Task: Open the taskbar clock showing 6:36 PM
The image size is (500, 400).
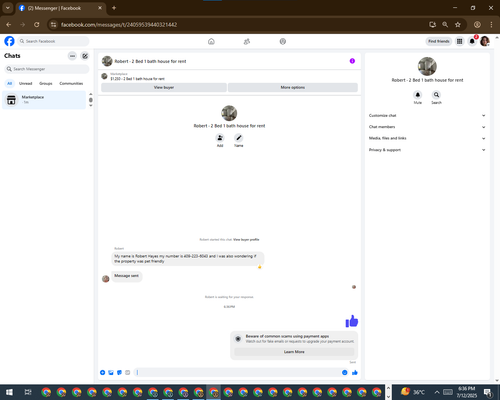Action: click(466, 392)
